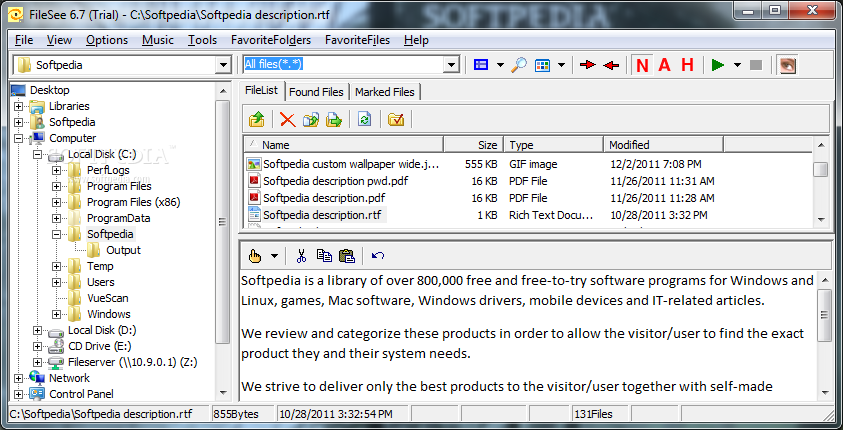Viewport: 843px width, 430px height.
Task: Click the copy-to-folder icon
Action: [x=311, y=119]
